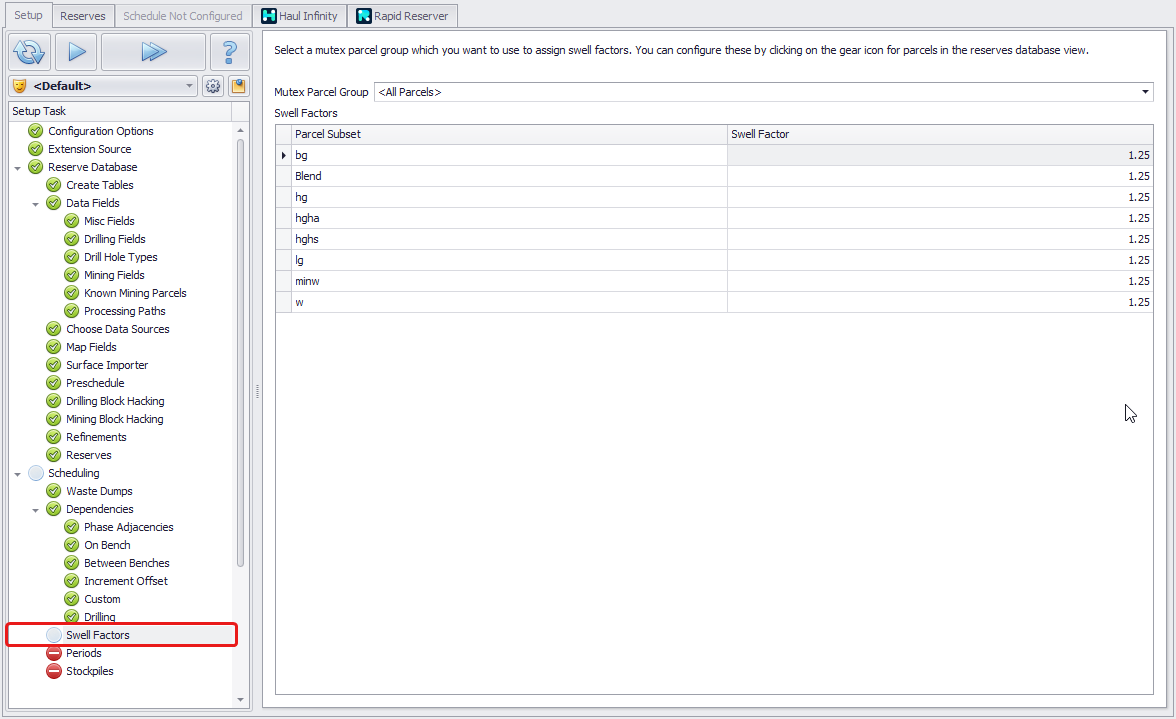This screenshot has height=719, width=1176.
Task: Open the Mutex Parcel Group dropdown
Action: [x=764, y=92]
